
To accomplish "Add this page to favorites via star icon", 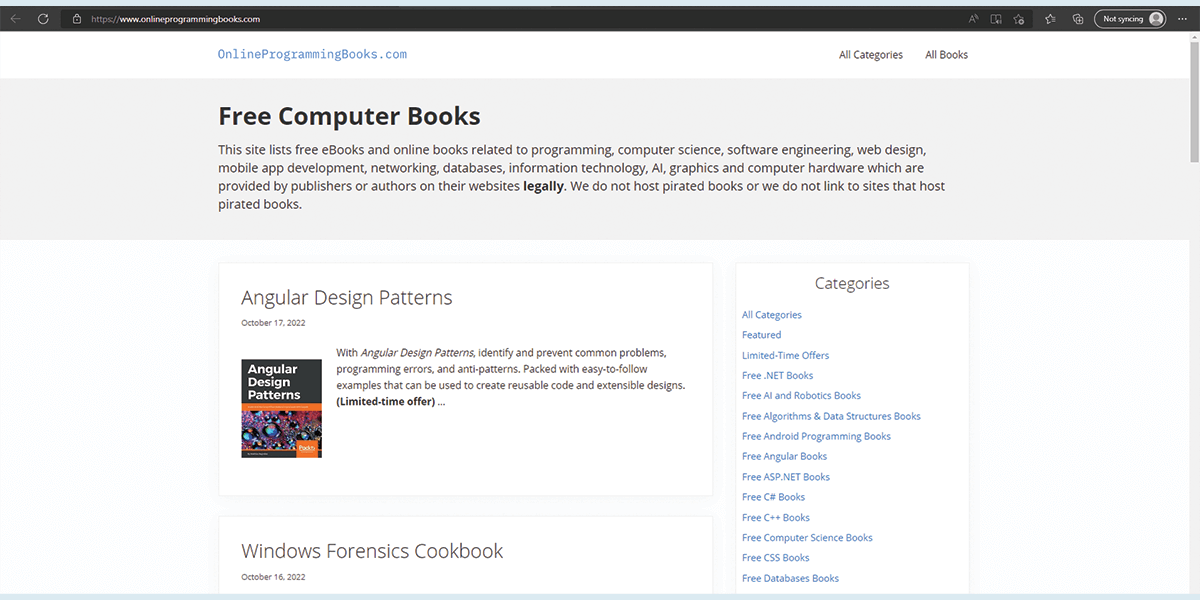I will tap(1017, 18).
